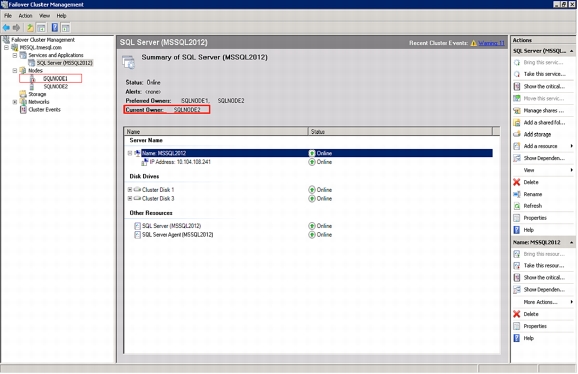The image size is (578, 374).
Task: Click Delete under Name: MSSQL2012 actions
Action: click(531, 314)
